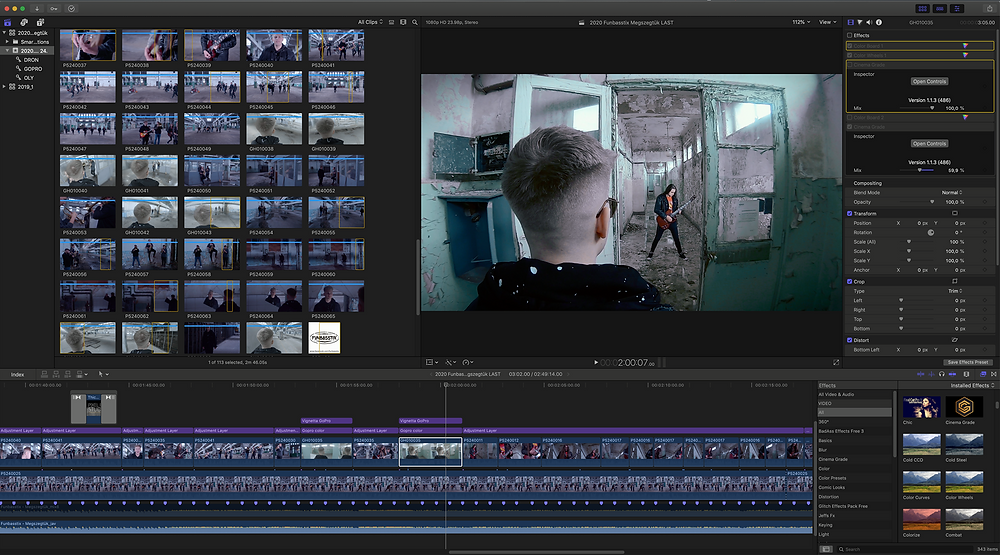1000x555 pixels.
Task: Enable the first Cinema Grade effect
Action: (x=849, y=65)
